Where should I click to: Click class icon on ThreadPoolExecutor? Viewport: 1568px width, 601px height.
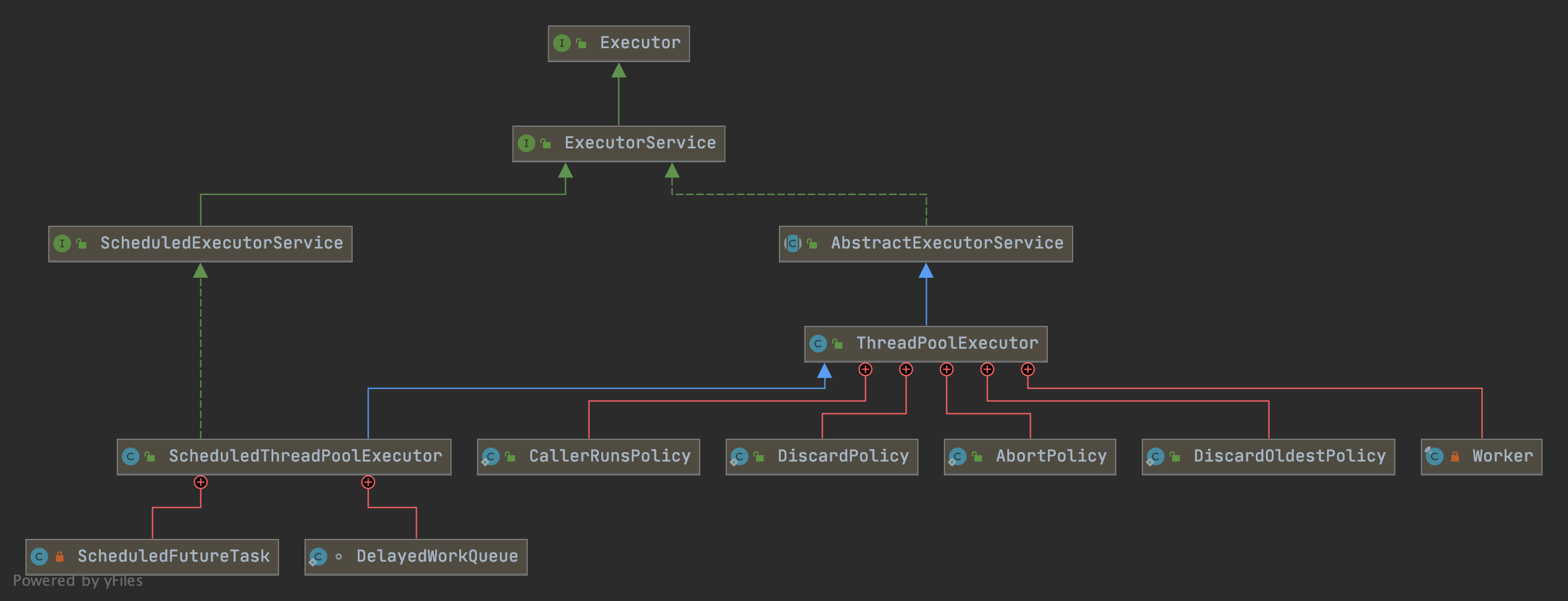point(818,344)
